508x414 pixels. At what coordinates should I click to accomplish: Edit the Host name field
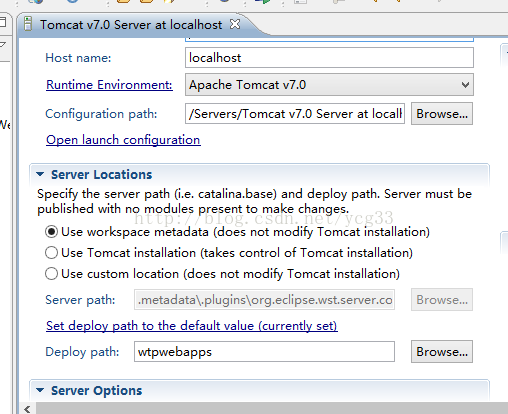coord(329,58)
